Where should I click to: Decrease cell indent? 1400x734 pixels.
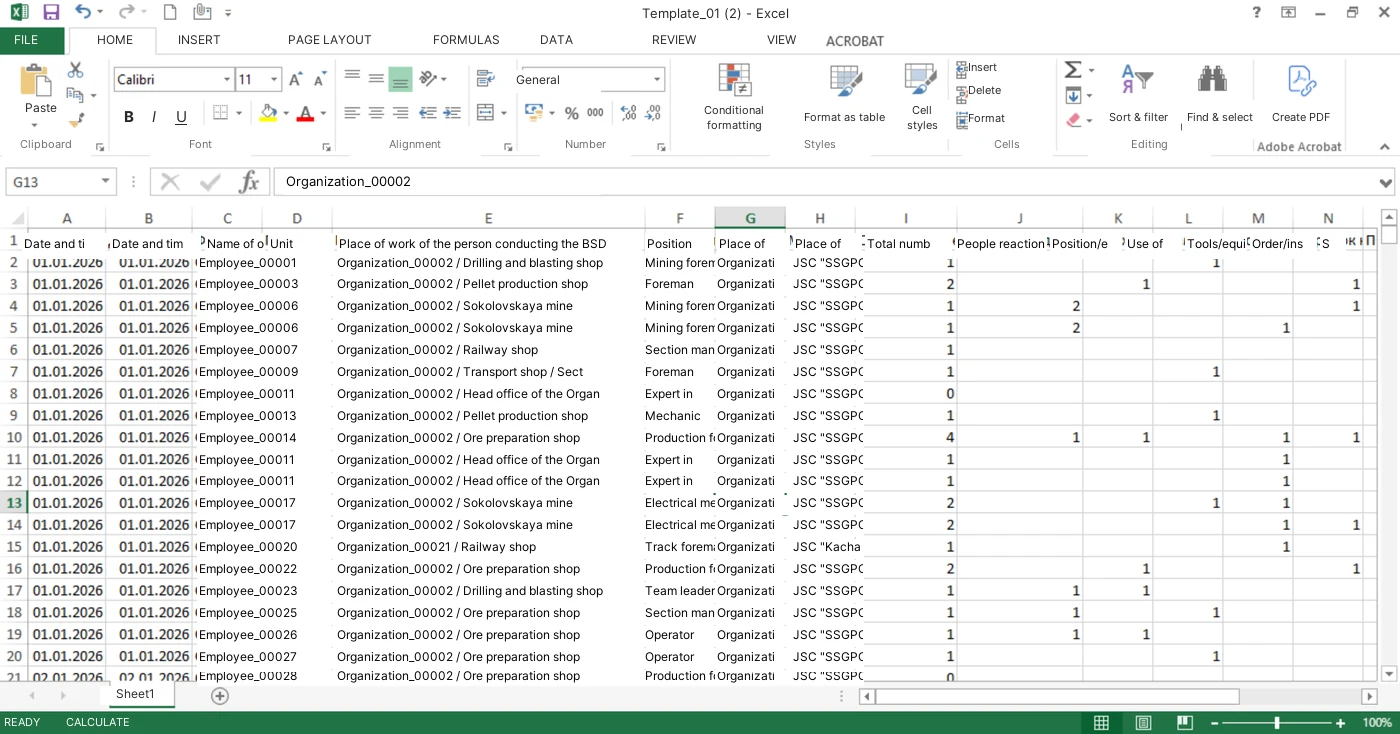point(428,113)
